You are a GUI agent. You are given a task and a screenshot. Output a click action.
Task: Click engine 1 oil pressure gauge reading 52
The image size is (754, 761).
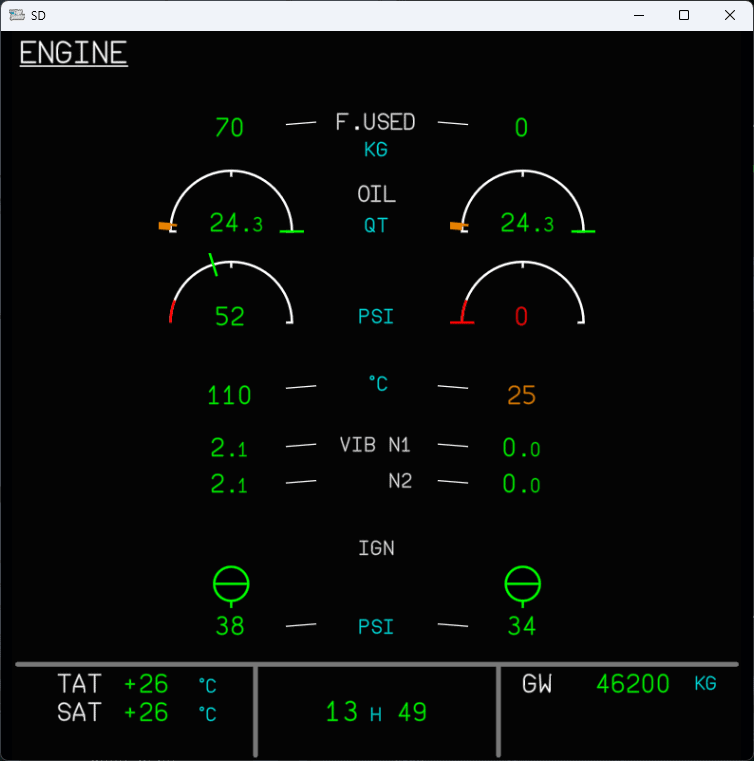(230, 317)
